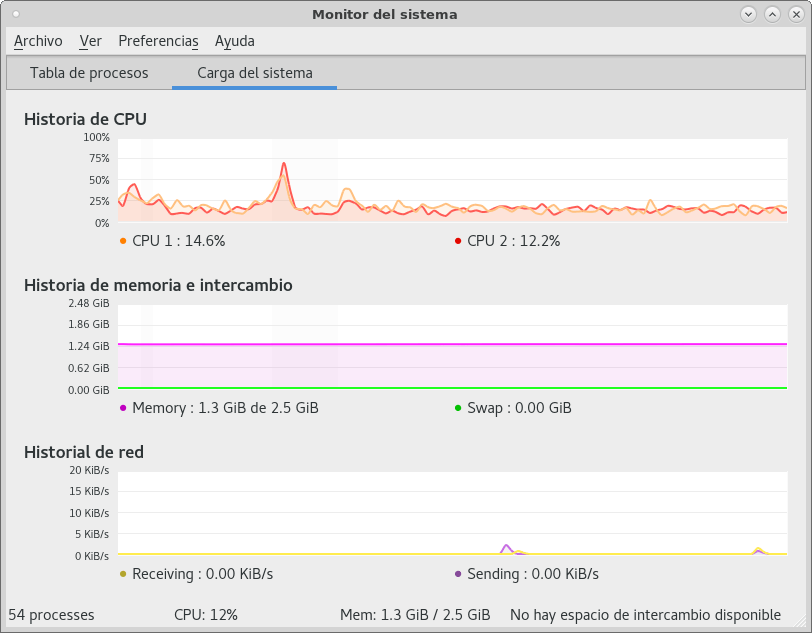Click the Swap green color dot
Screen dimensions: 812x633
pos(458,408)
